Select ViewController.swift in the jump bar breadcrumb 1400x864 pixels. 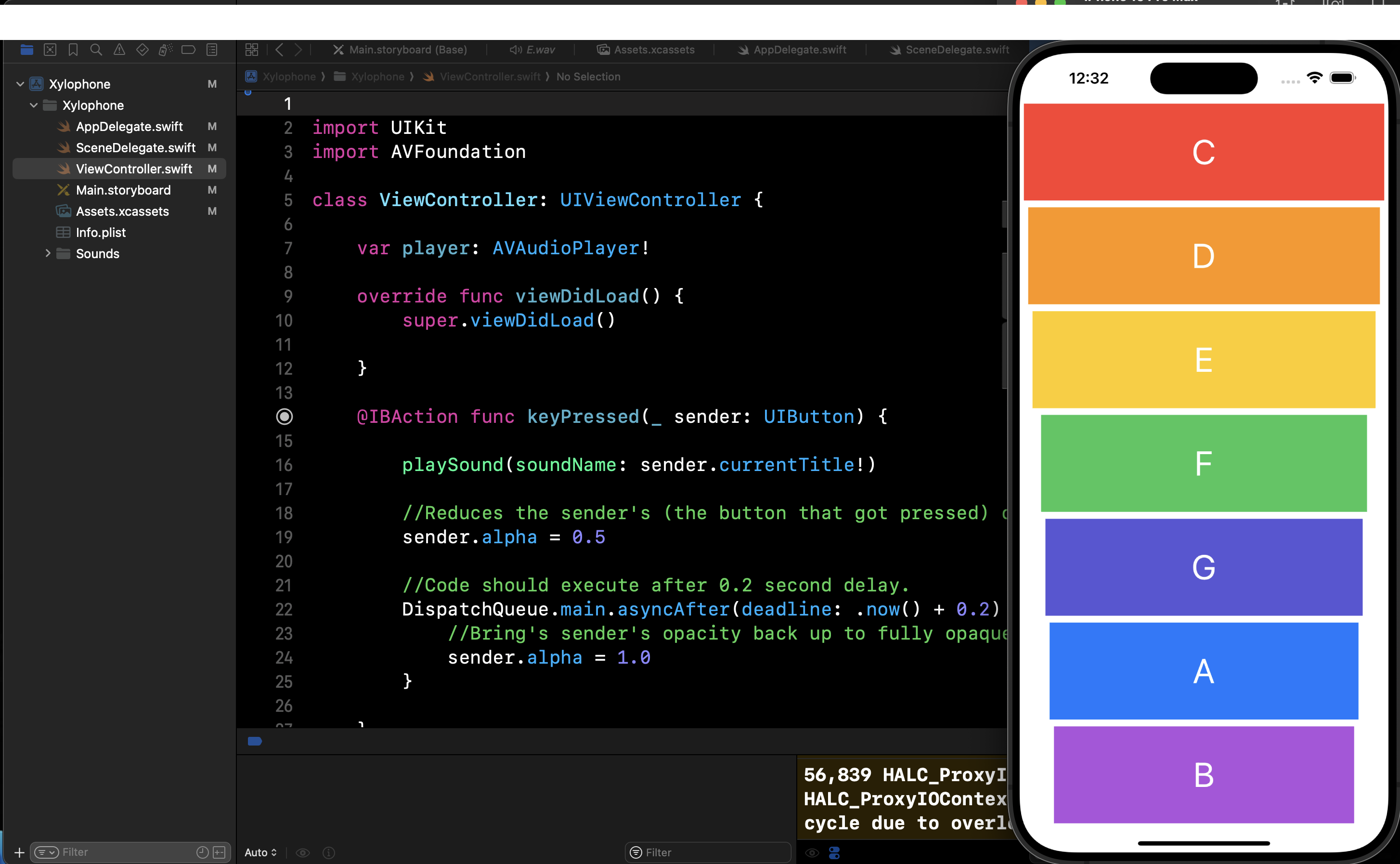coord(490,77)
